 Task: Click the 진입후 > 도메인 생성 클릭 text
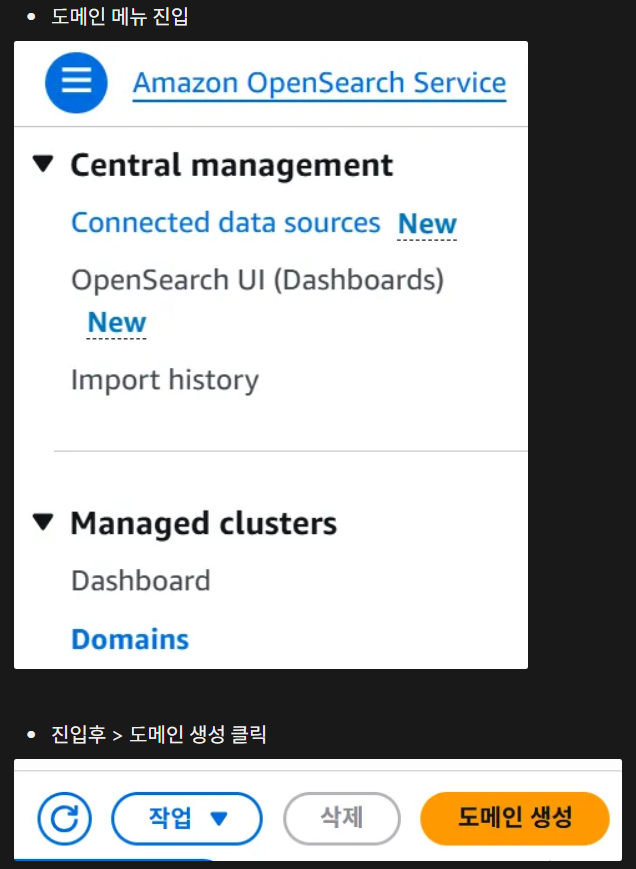click(x=158, y=735)
